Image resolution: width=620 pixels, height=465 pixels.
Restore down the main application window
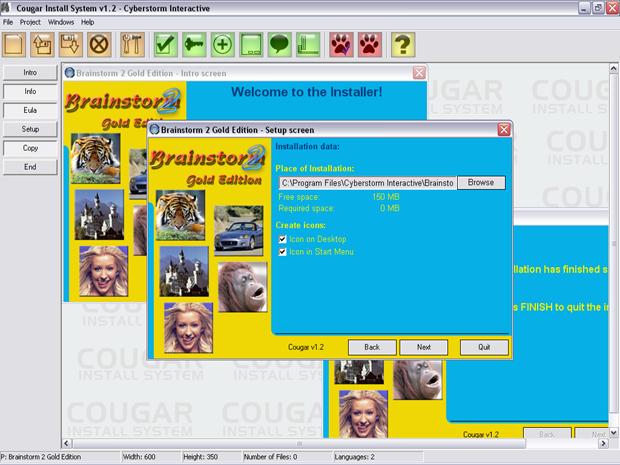click(598, 8)
